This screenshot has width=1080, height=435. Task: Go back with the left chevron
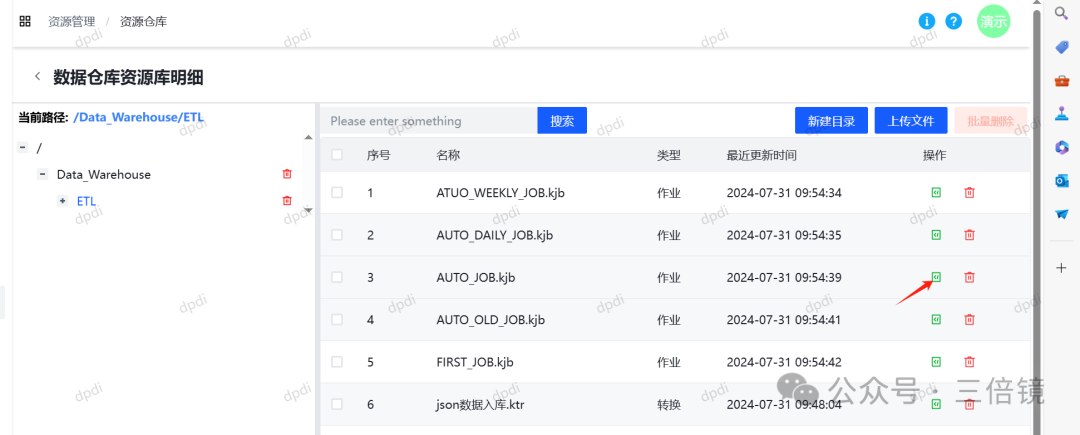click(x=38, y=76)
